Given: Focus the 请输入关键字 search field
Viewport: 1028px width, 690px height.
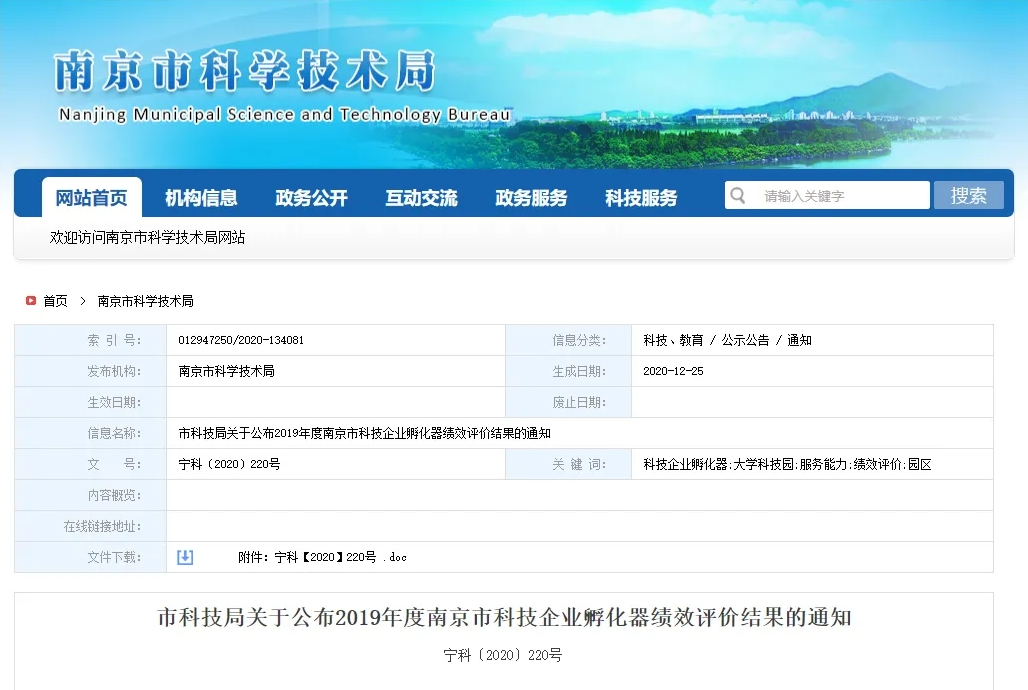Looking at the screenshot, I should click(840, 196).
